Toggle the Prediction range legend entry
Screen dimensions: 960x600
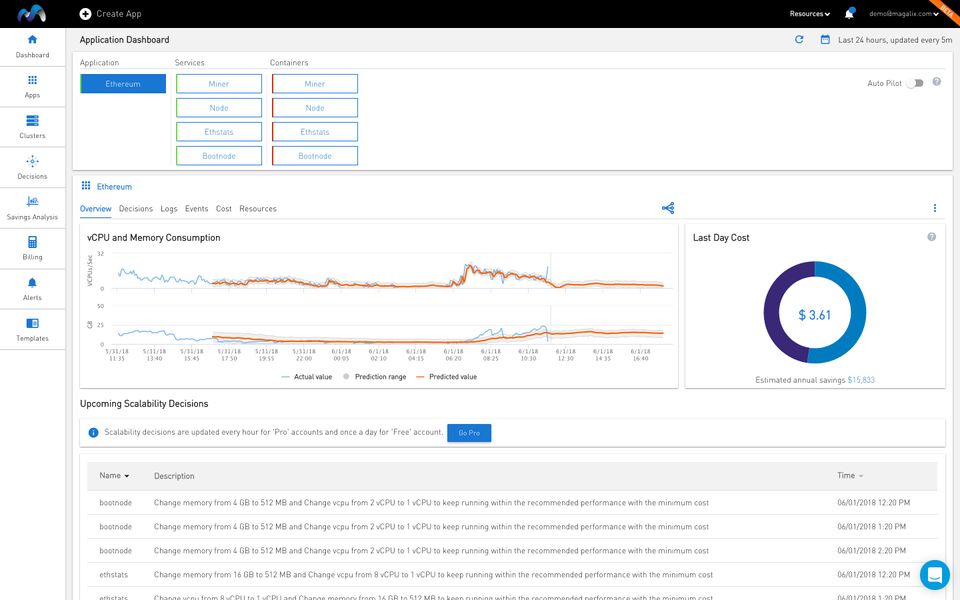374,377
